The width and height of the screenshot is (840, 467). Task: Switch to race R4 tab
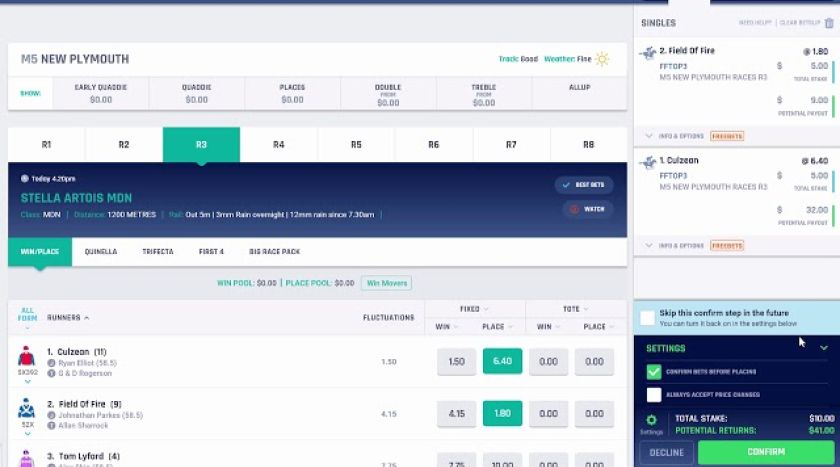coord(278,145)
